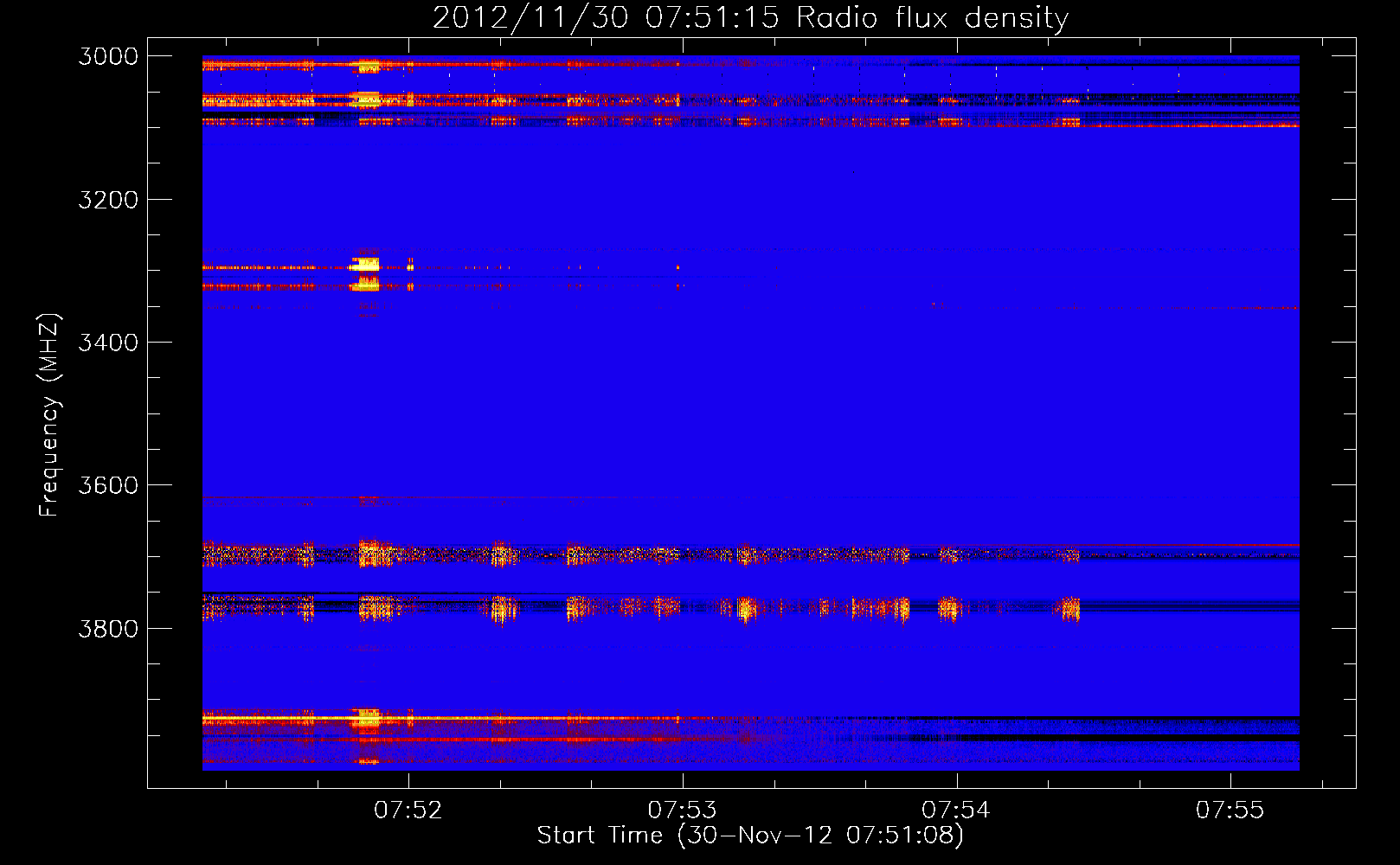The width and height of the screenshot is (1400, 865).
Task: Click the plot title '2012/11/30 07:51:15 Radio flux density'
Action: coord(750,18)
